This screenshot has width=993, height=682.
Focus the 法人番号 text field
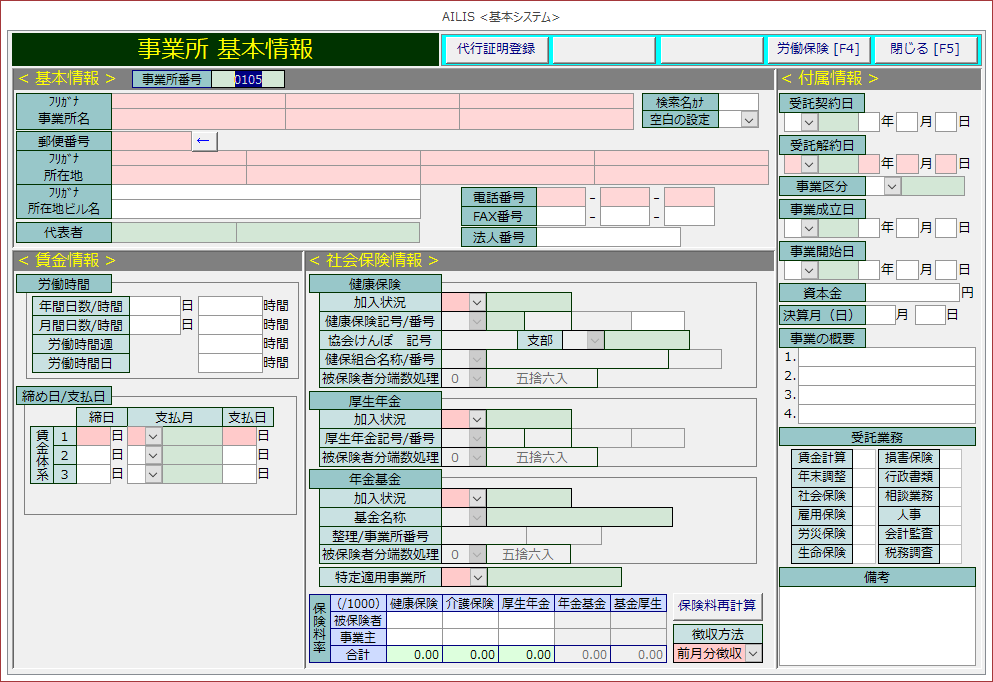[x=609, y=237]
